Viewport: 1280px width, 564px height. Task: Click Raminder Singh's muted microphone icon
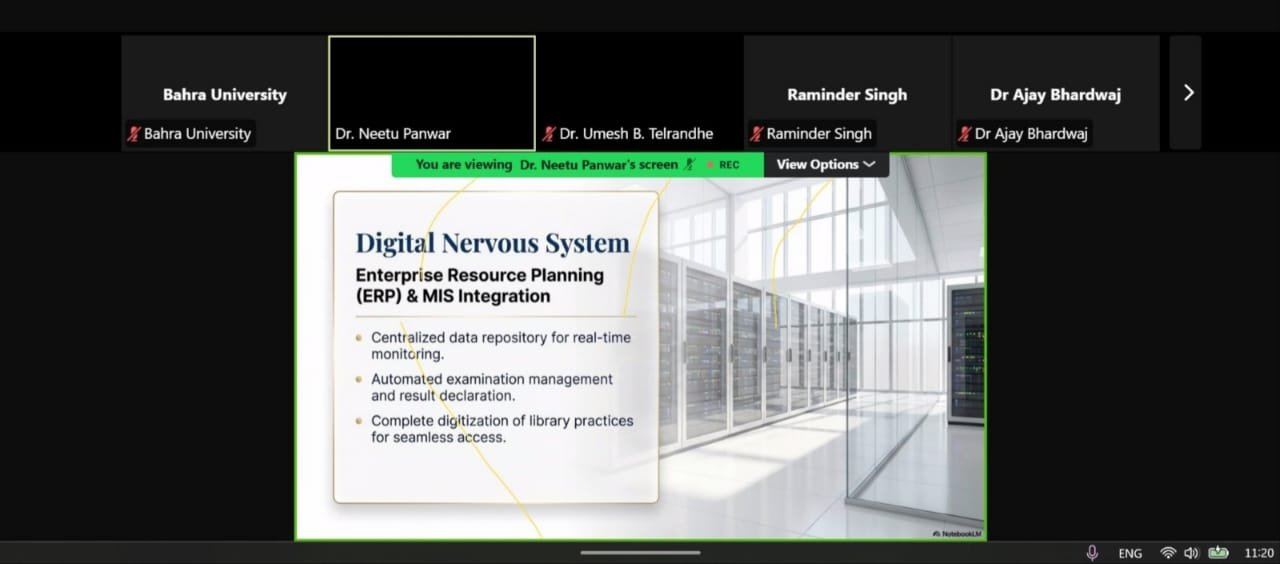coord(757,134)
